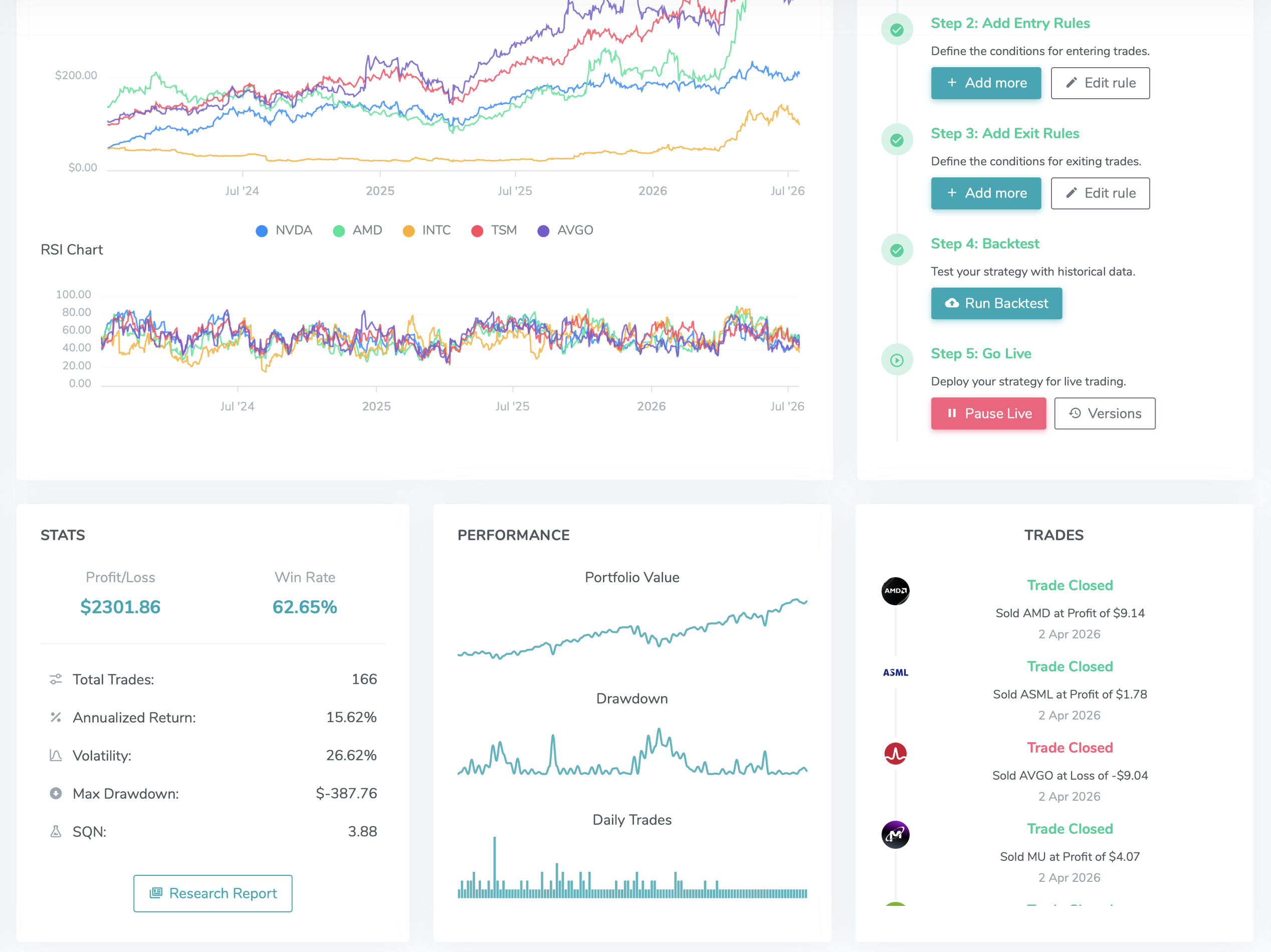Click the Step 4 Backtest checkmark icon
Image resolution: width=1271 pixels, height=952 pixels.
point(896,250)
